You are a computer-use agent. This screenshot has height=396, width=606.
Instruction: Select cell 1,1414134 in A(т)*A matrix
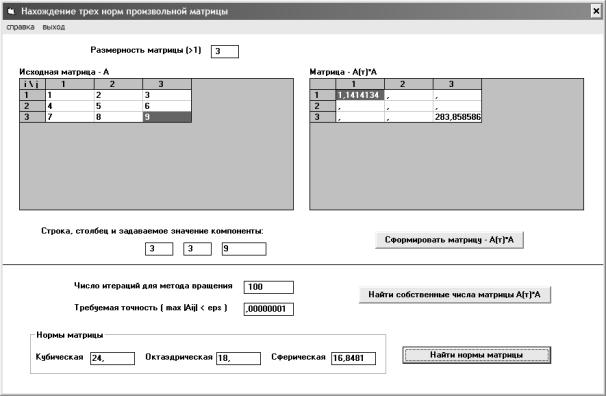(x=360, y=95)
